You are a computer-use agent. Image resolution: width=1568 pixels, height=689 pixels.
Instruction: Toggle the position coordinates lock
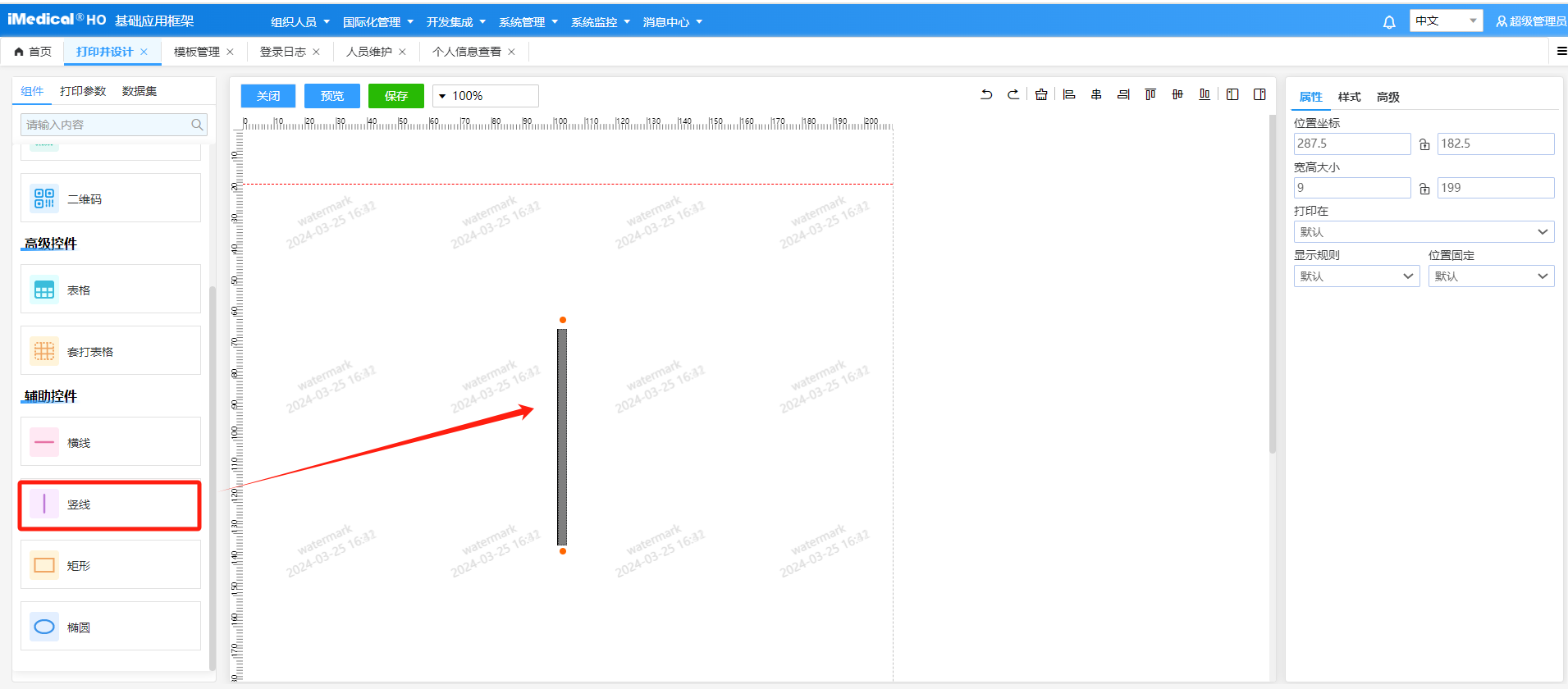coord(1424,144)
